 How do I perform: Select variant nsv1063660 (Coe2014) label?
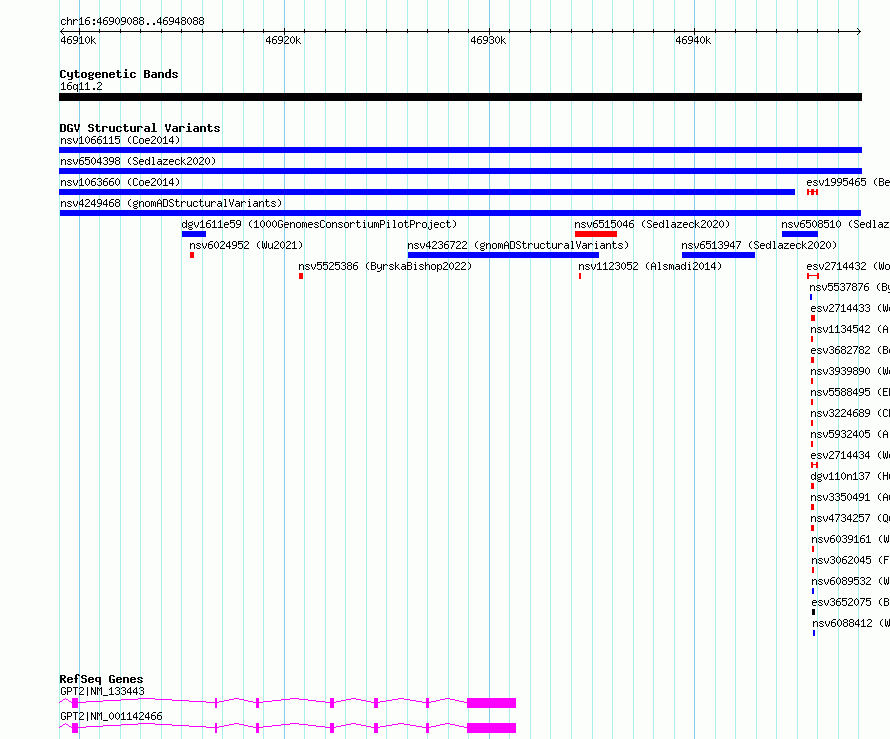coord(120,182)
